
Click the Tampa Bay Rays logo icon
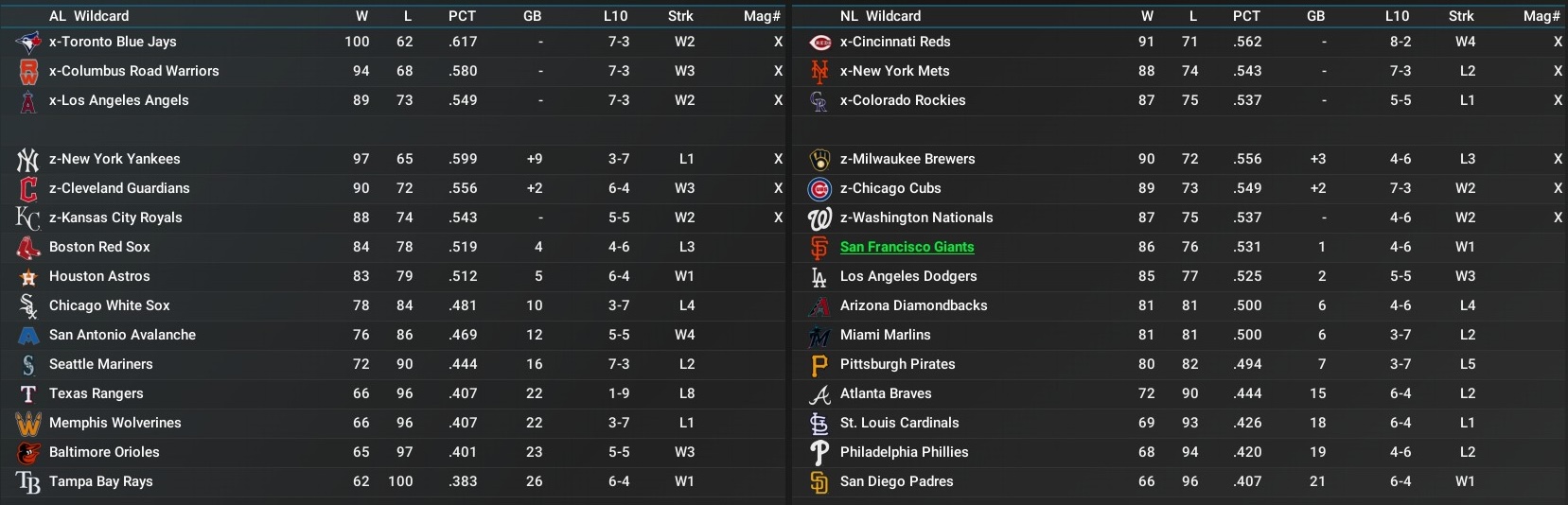(28, 481)
